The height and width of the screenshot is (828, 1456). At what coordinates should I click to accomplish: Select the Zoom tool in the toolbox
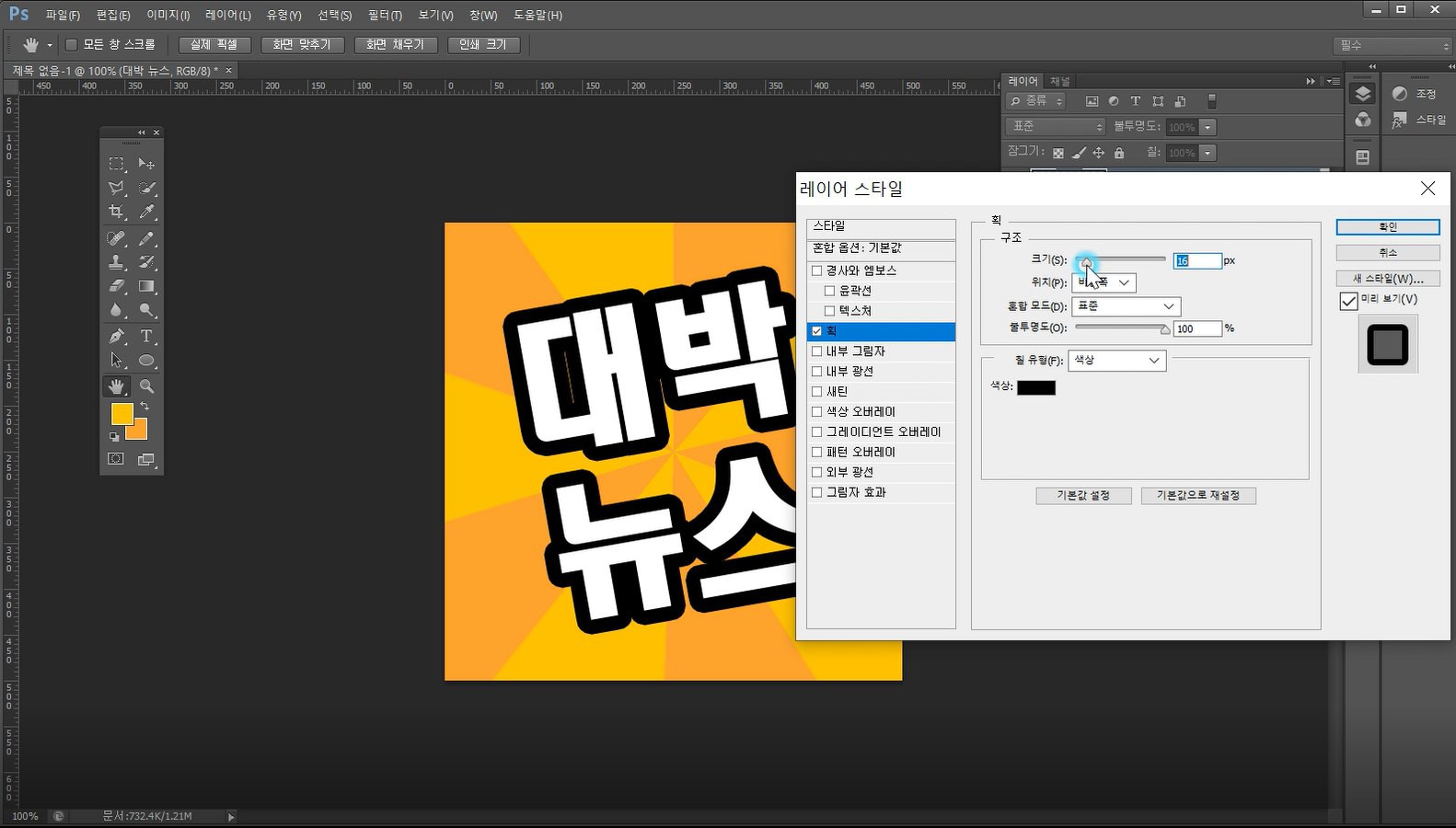tap(146, 386)
